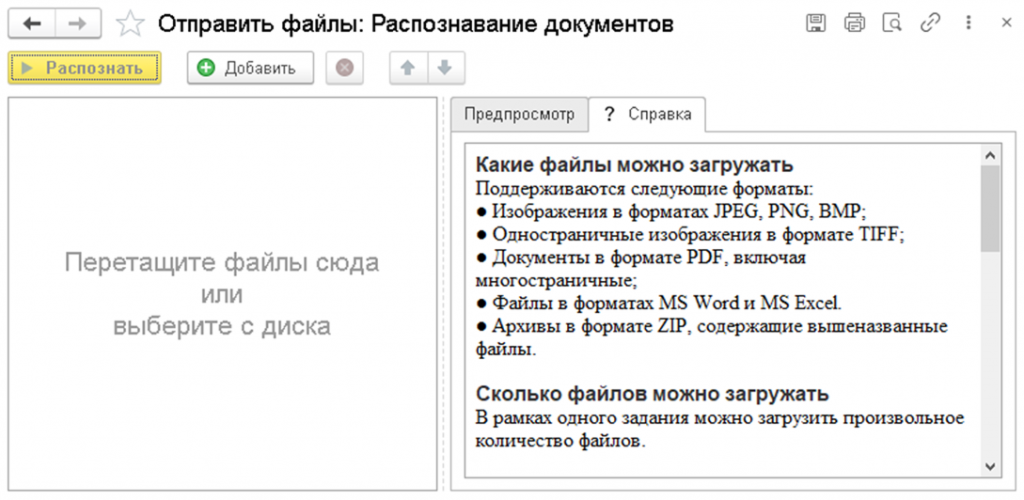1024x500 pixels.
Task: Select the Справка tab
Action: point(647,114)
